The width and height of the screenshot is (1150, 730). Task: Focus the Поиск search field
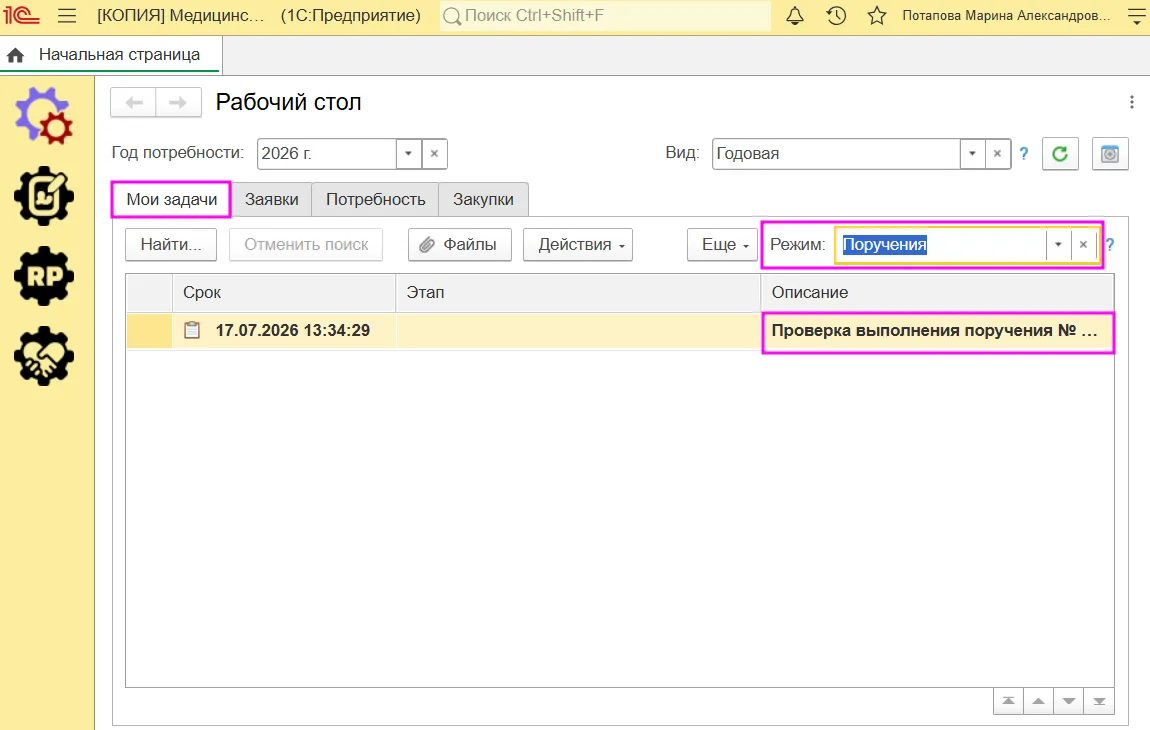click(x=606, y=15)
